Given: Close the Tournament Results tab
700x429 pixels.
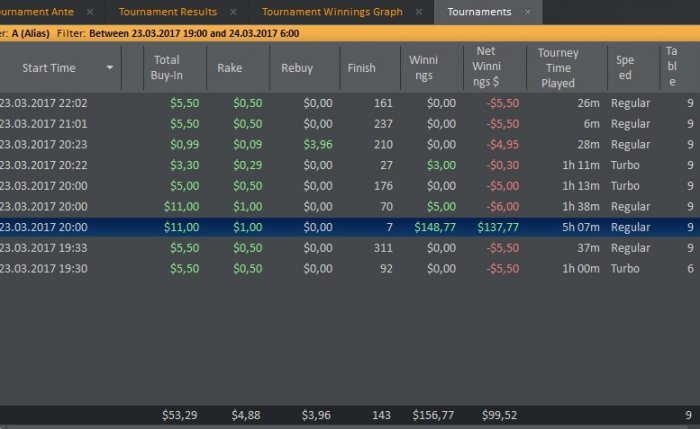Looking at the screenshot, I should click(233, 12).
